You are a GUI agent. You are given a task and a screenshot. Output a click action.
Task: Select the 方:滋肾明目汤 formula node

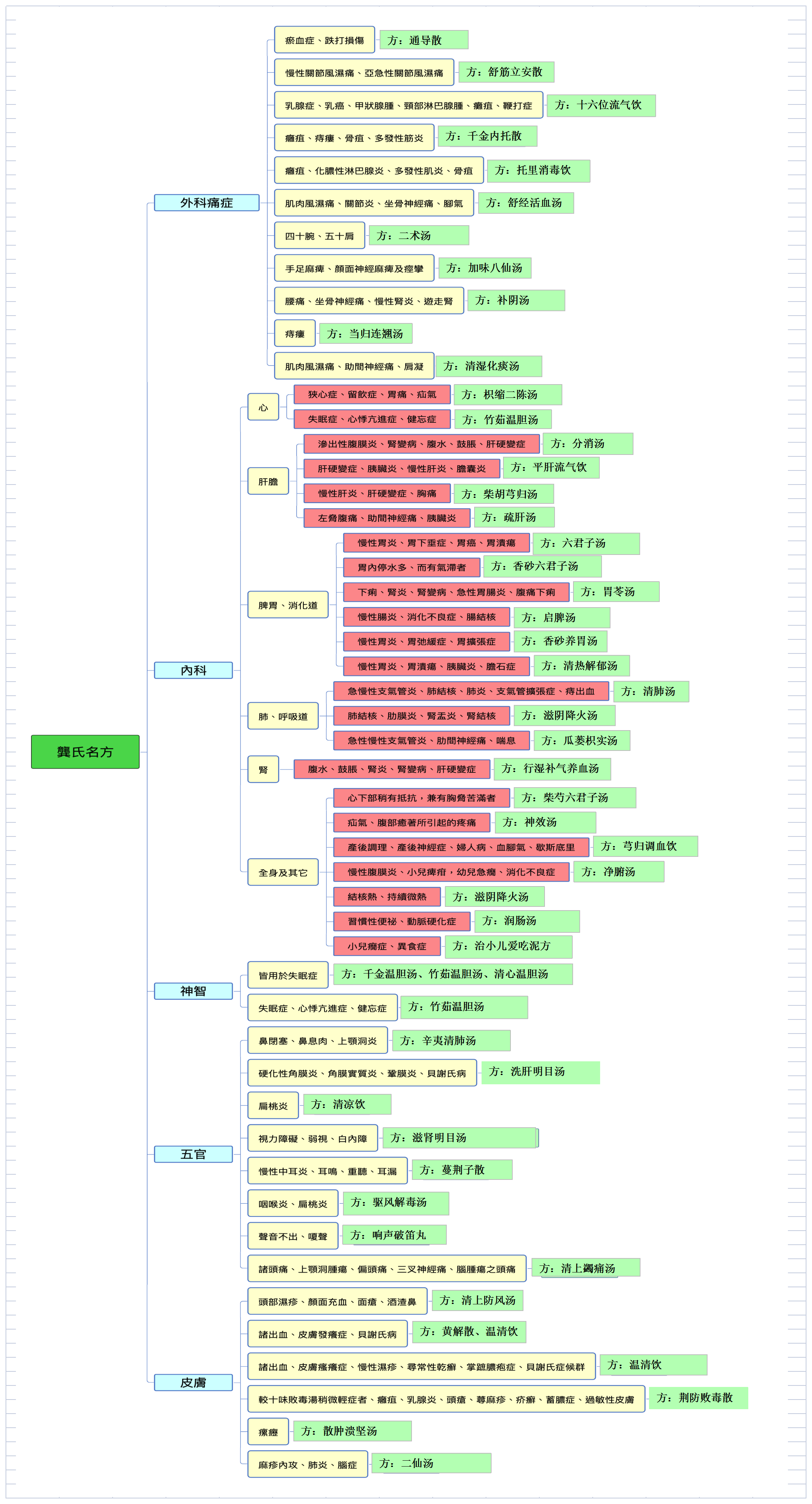pos(459,1137)
